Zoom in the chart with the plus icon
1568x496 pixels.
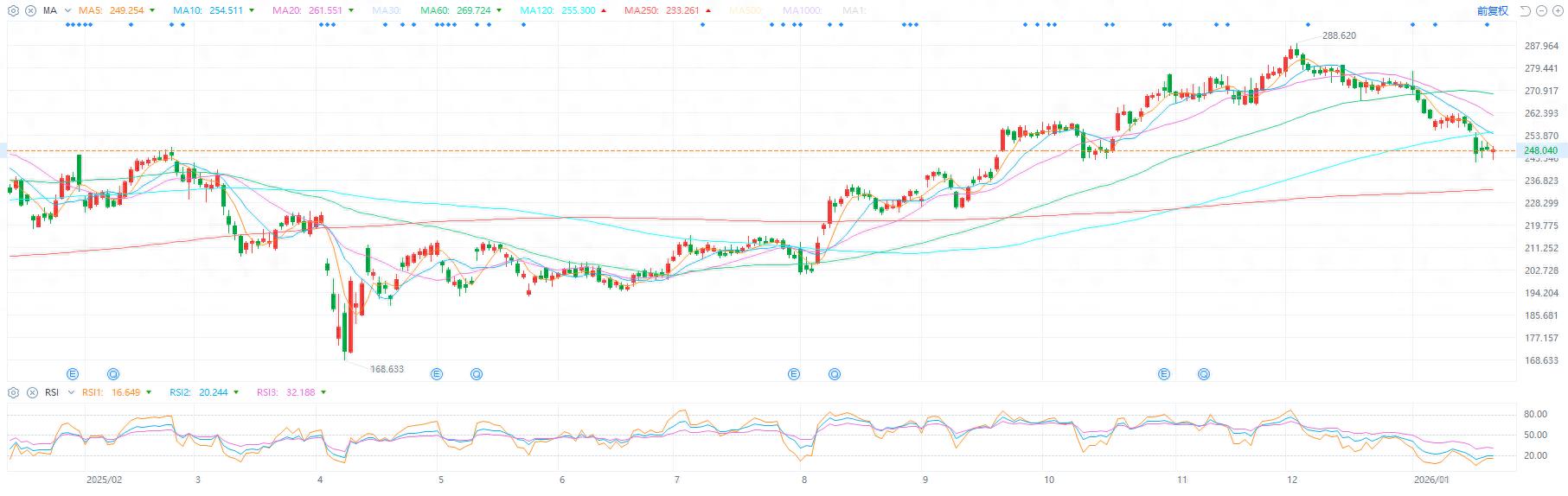point(1558,10)
